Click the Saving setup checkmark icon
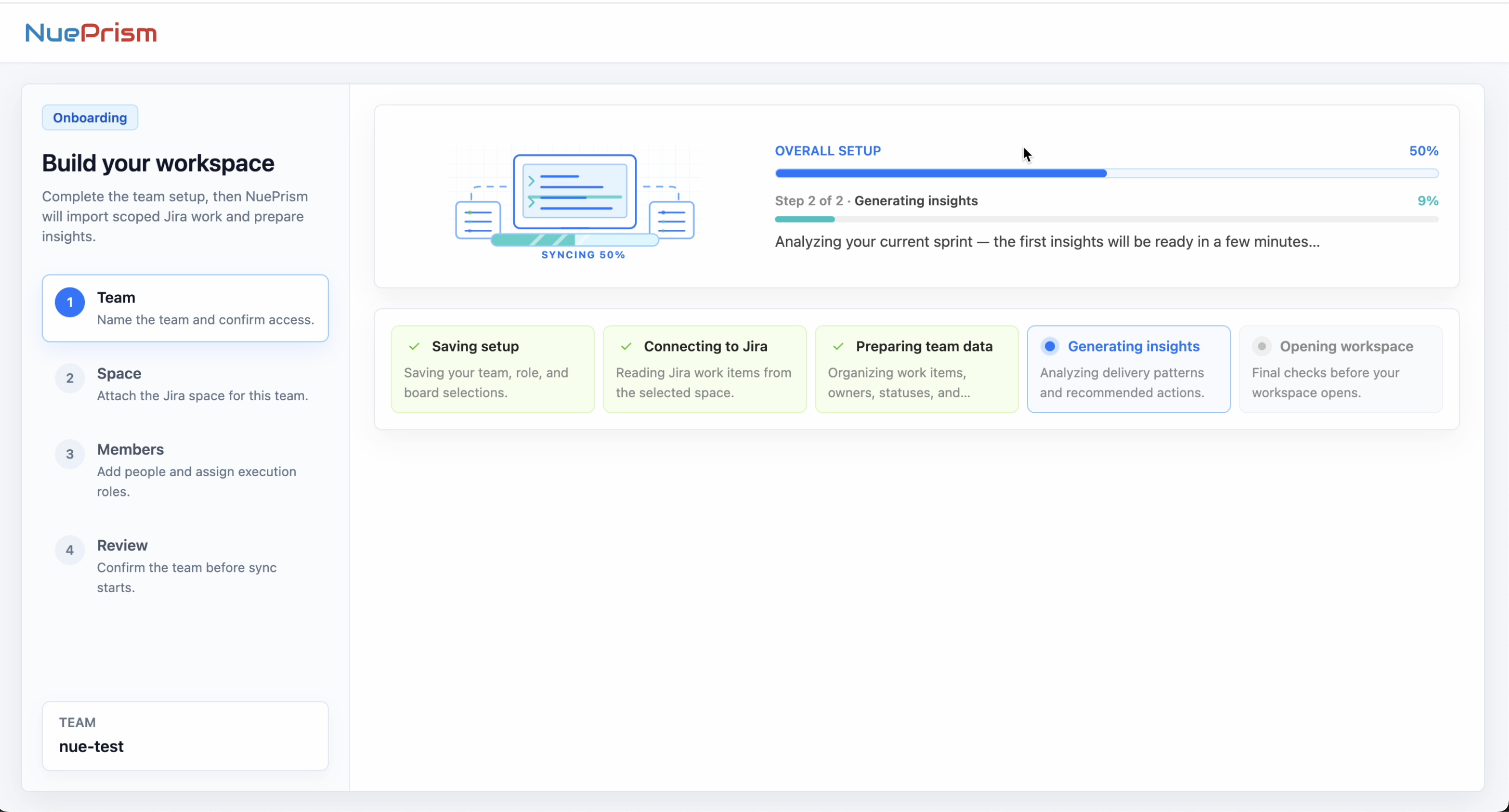The height and width of the screenshot is (812, 1509). (414, 346)
